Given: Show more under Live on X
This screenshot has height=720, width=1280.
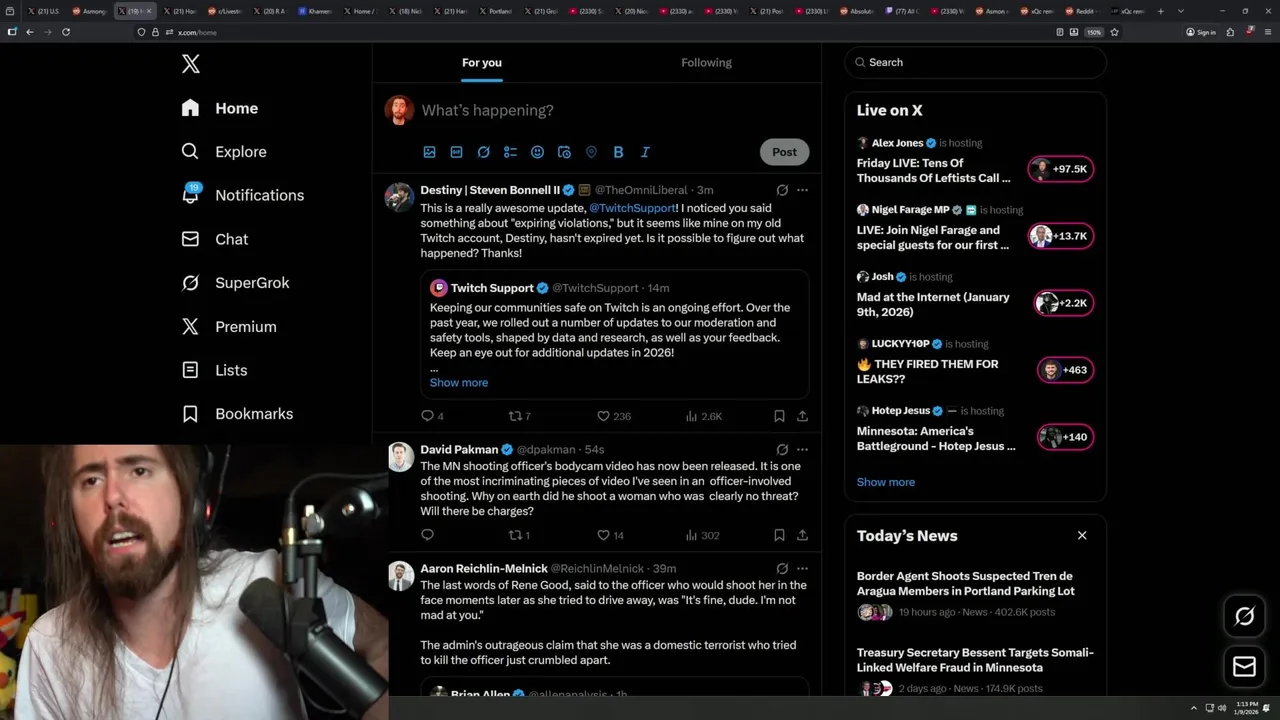Looking at the screenshot, I should [x=885, y=482].
